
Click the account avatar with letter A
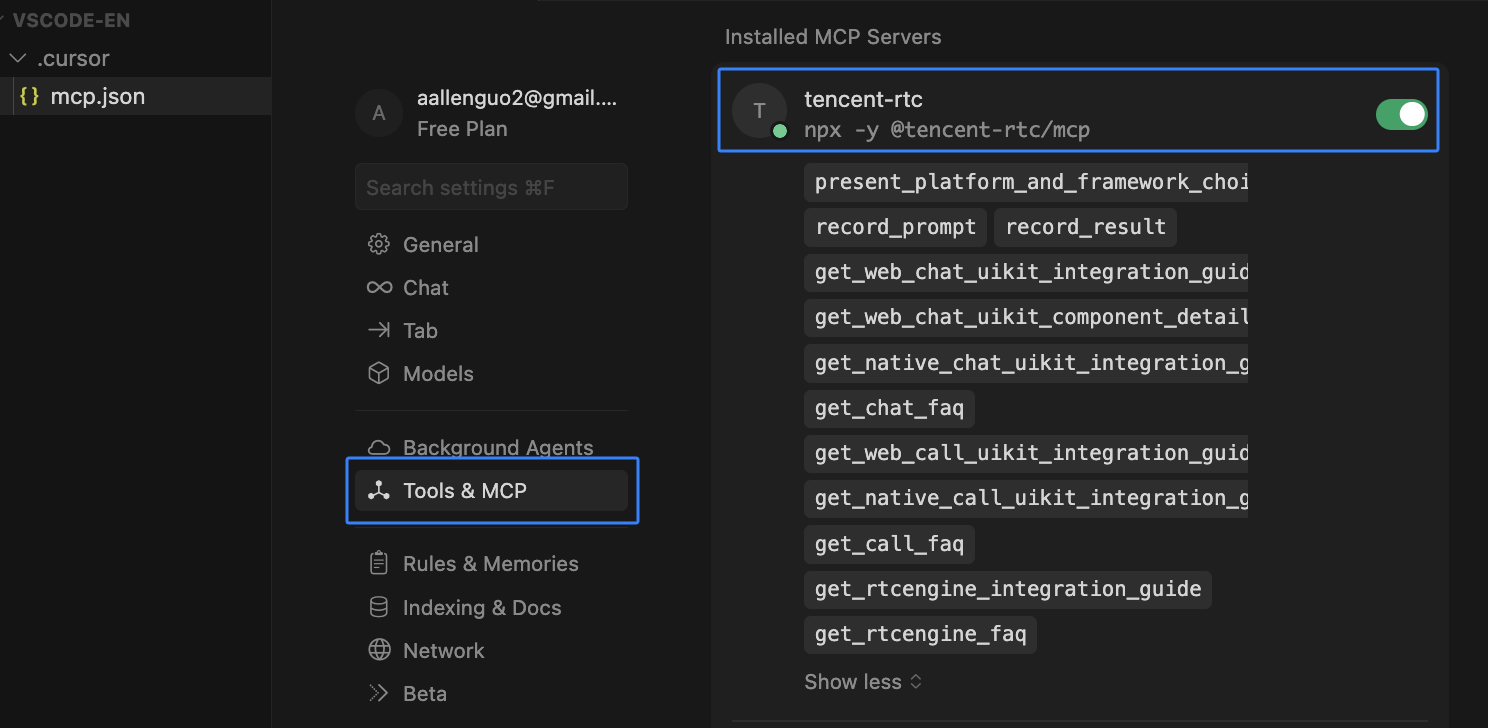[379, 113]
